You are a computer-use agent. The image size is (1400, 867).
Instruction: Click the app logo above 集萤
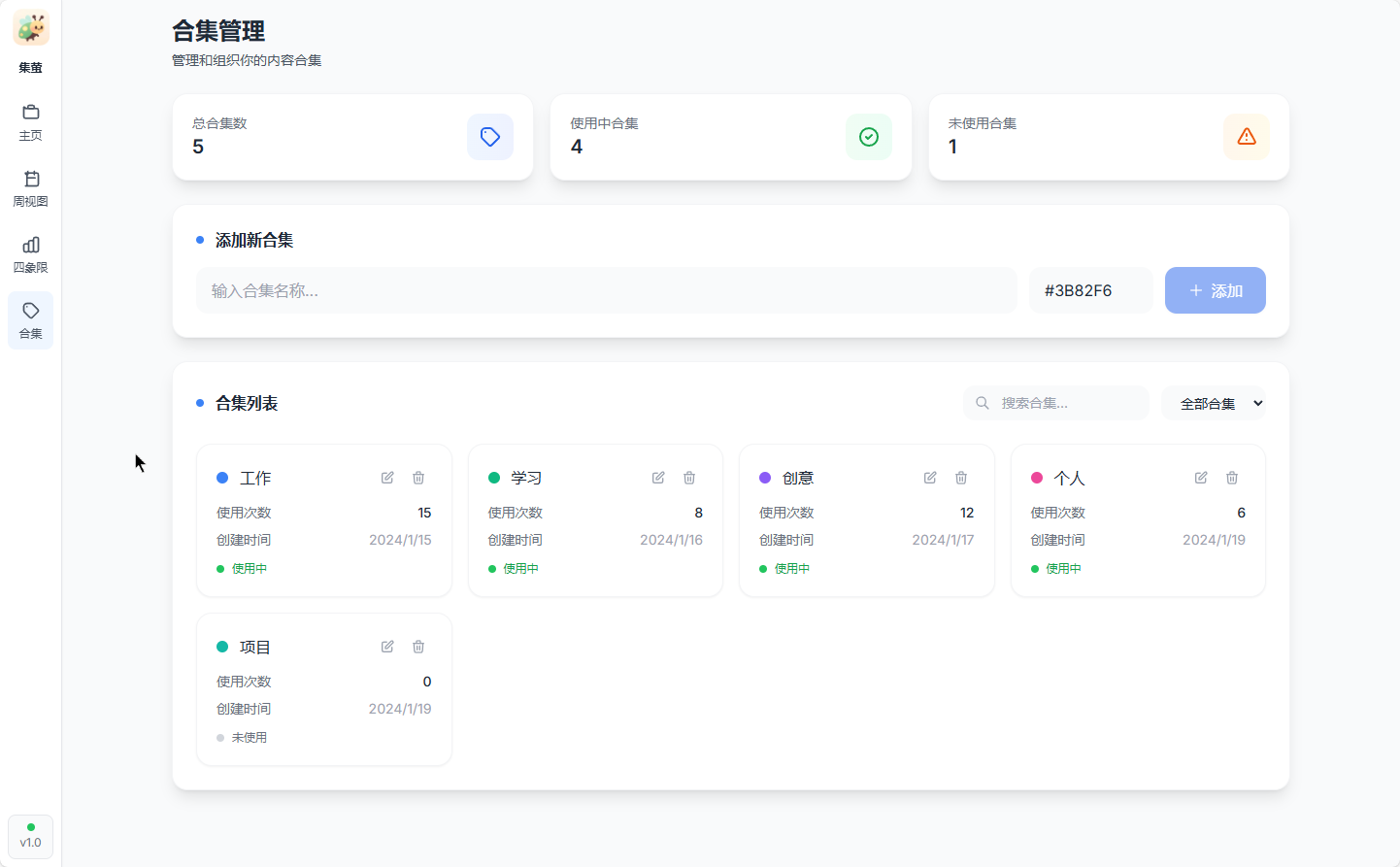[31, 29]
